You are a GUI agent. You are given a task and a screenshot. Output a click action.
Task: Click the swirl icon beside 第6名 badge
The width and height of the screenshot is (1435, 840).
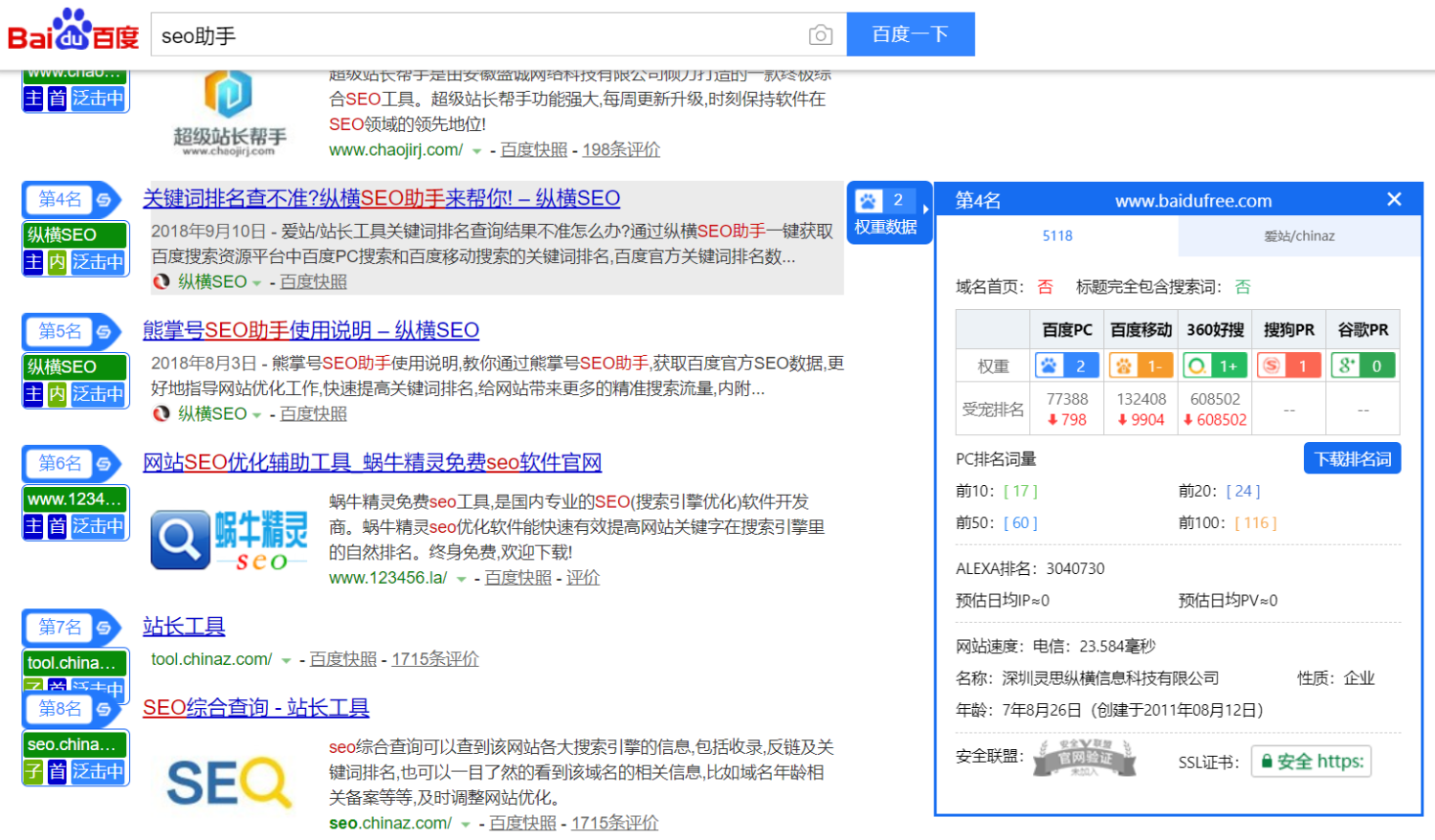pos(104,463)
